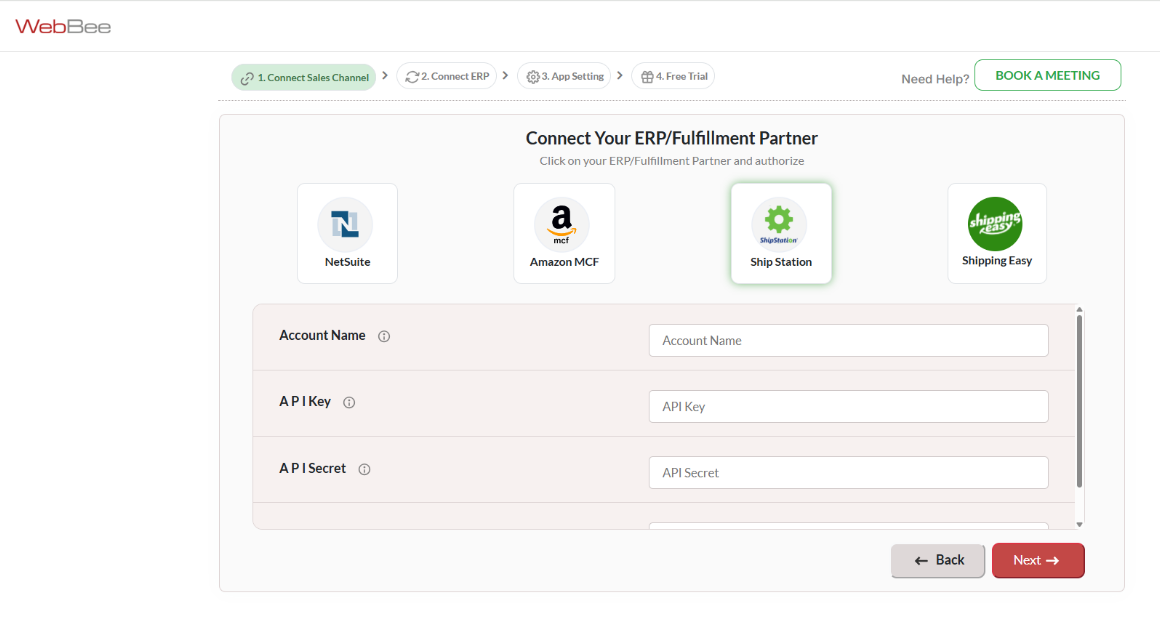Go to step 4 Free Trial

click(673, 76)
